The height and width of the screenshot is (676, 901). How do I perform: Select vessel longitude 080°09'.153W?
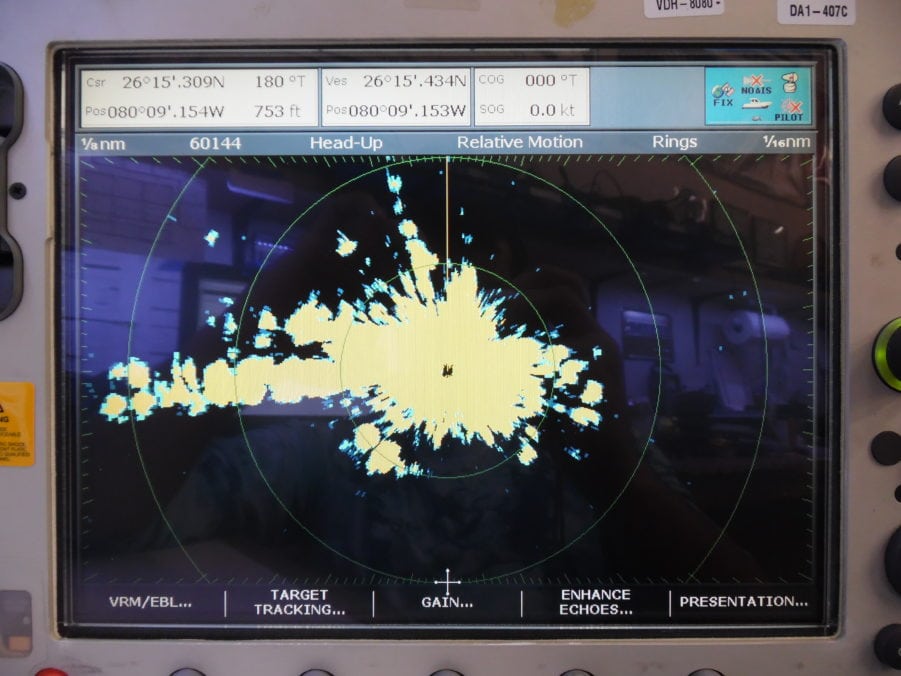tap(407, 110)
